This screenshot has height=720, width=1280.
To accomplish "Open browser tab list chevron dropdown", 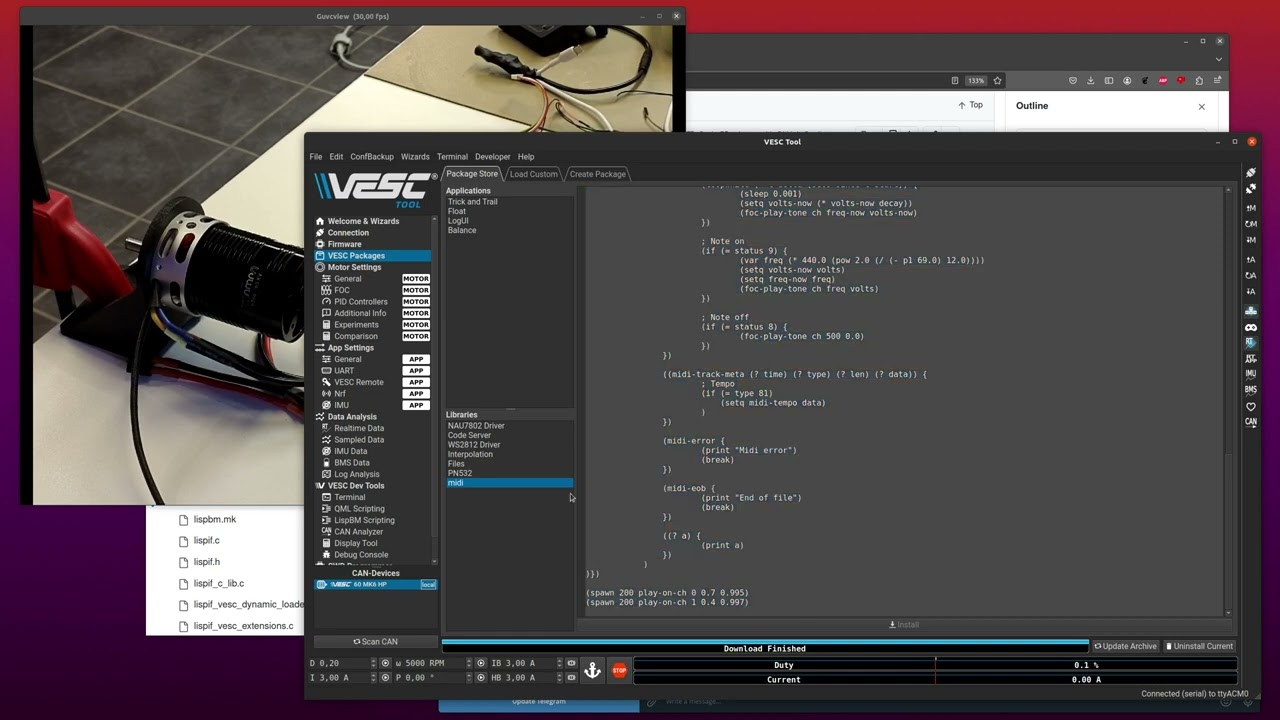I will coord(1219,59).
